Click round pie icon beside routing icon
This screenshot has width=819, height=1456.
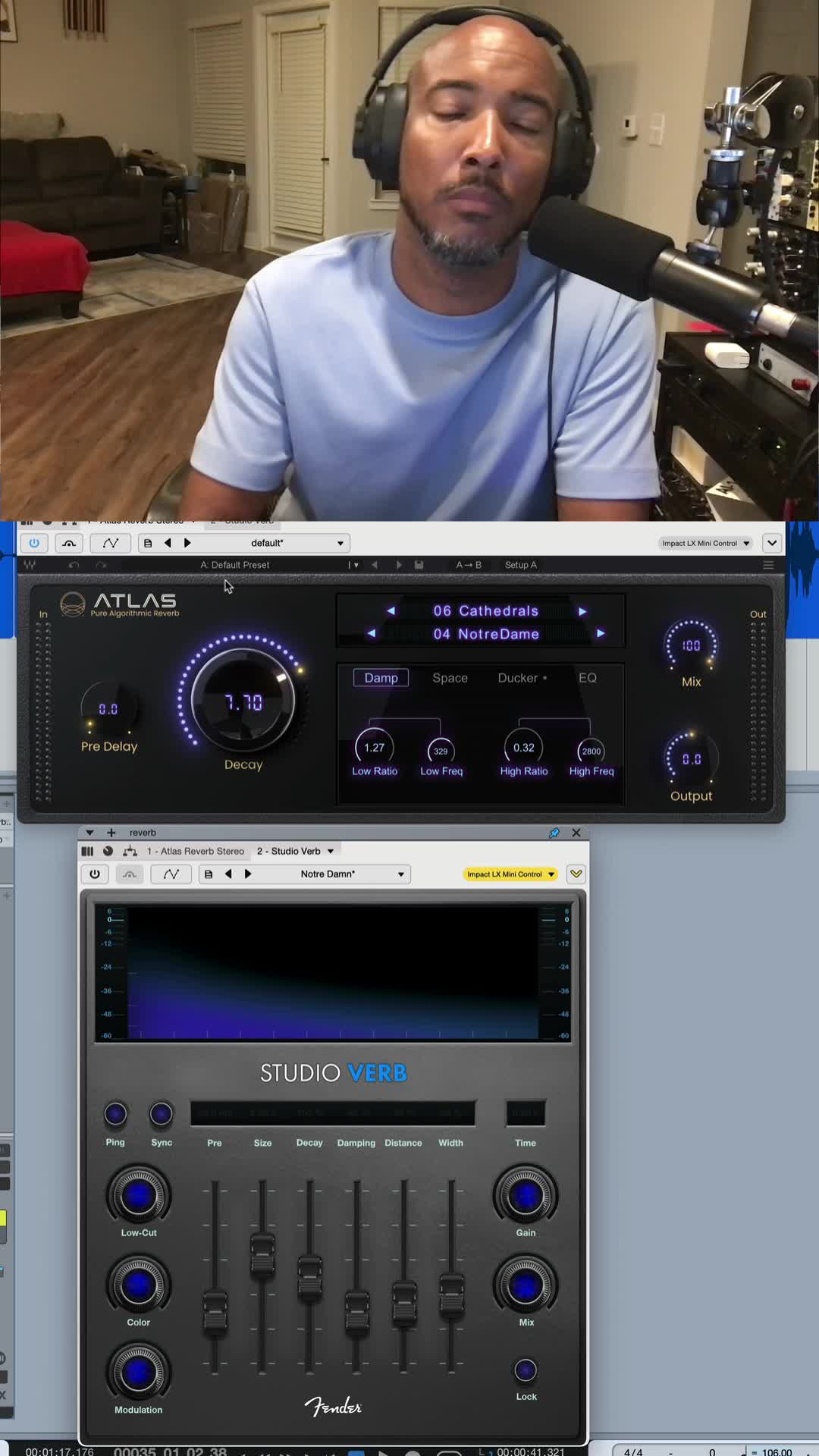tap(108, 852)
